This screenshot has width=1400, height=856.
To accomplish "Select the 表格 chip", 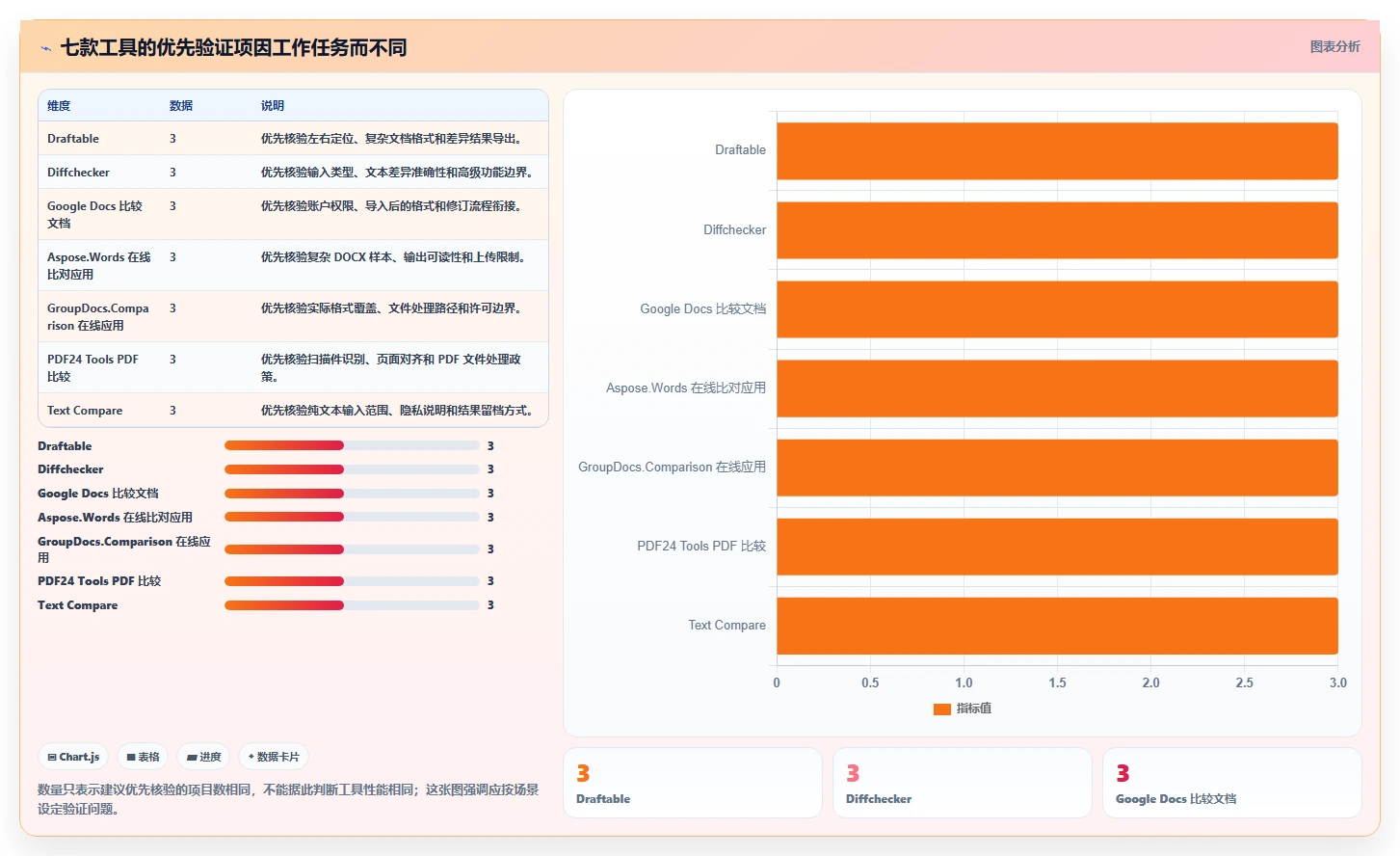I will coord(143,757).
